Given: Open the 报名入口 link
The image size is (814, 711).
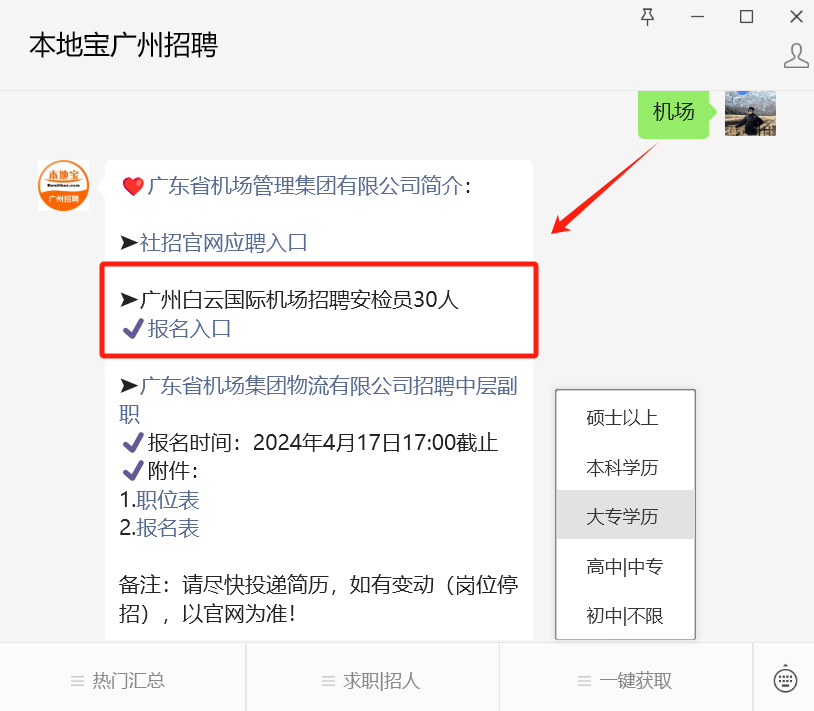Looking at the screenshot, I should (189, 329).
